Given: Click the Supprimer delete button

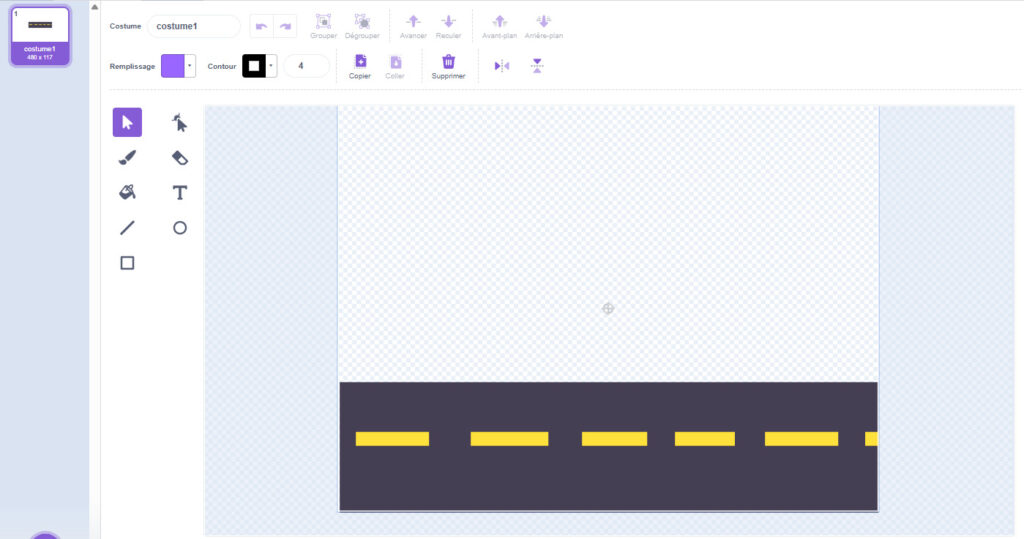Looking at the screenshot, I should pos(448,66).
